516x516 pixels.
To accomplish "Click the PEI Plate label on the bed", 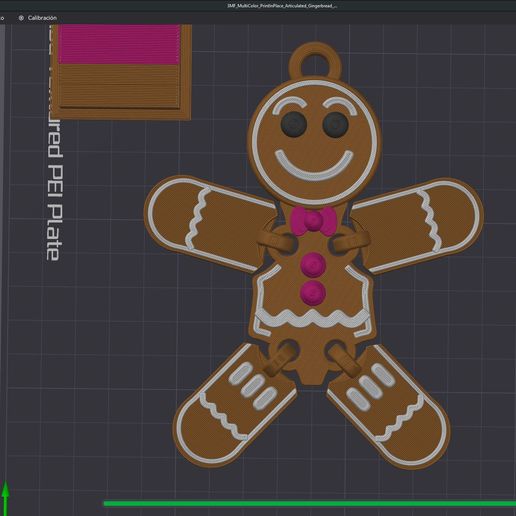I will point(54,213).
